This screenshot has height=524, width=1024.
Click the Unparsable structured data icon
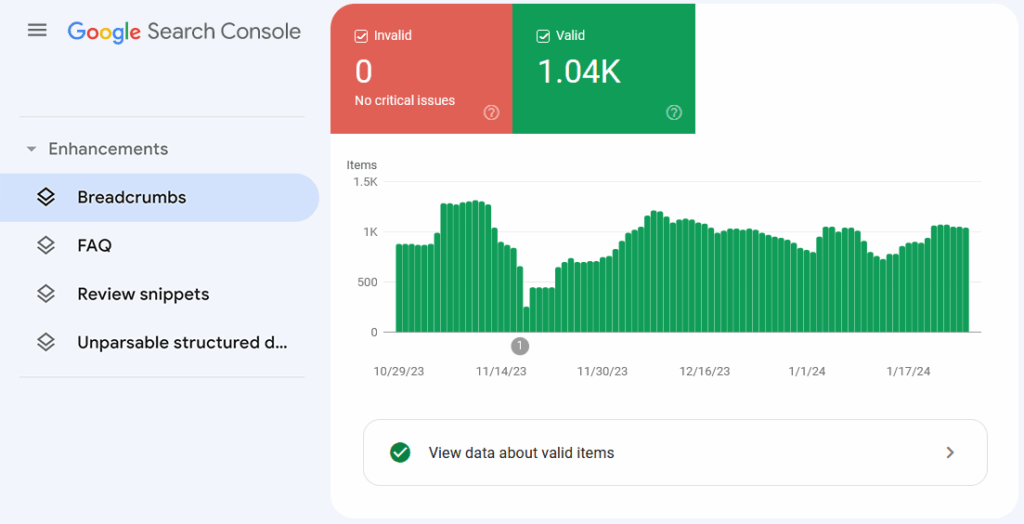(x=45, y=342)
